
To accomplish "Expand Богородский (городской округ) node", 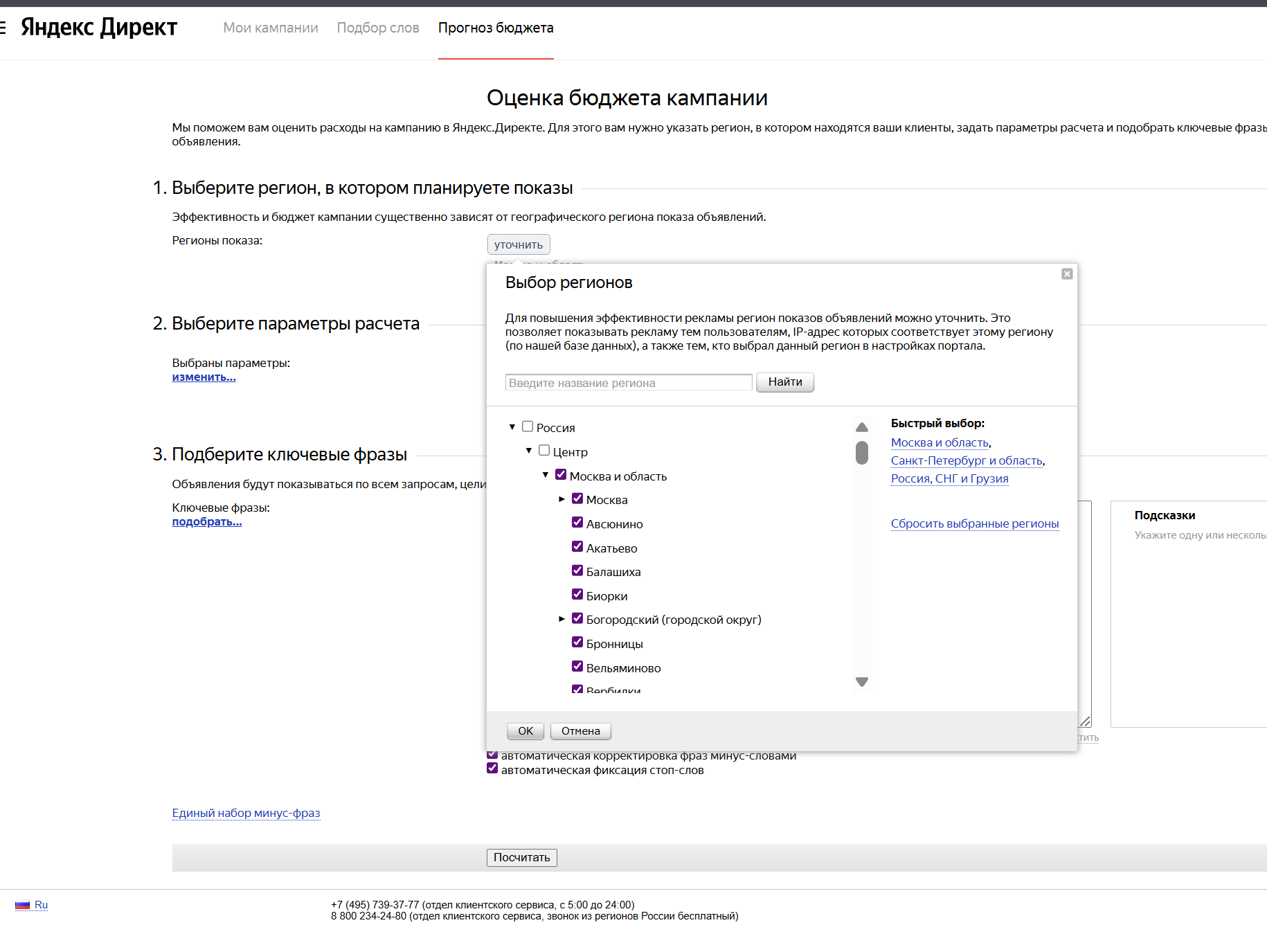I will (x=562, y=619).
